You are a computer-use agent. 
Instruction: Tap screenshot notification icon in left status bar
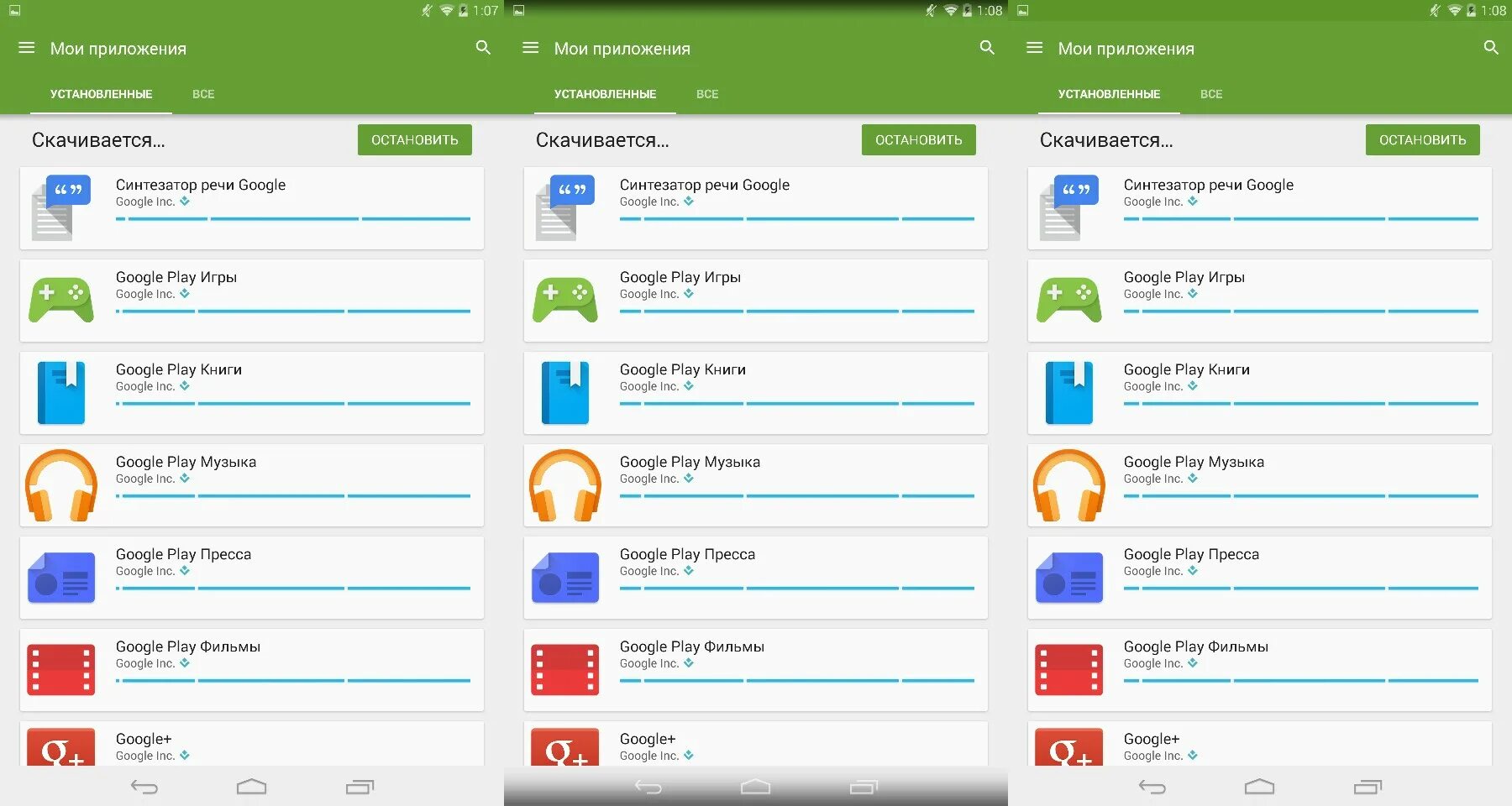(14, 11)
